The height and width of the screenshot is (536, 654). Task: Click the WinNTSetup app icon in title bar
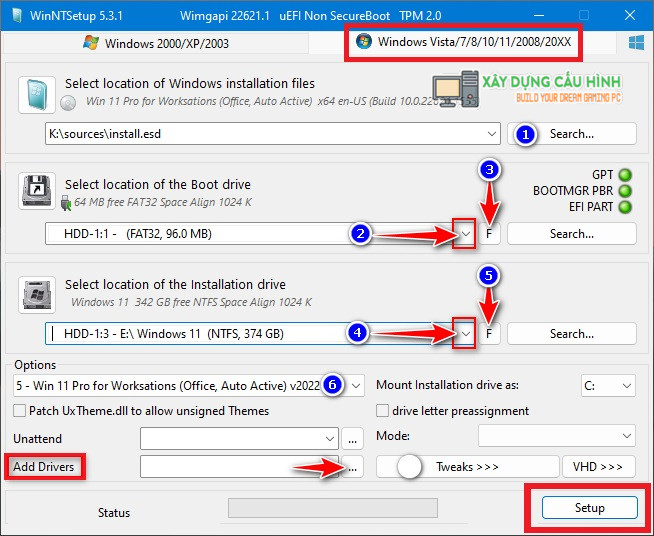pyautogui.click(x=17, y=15)
